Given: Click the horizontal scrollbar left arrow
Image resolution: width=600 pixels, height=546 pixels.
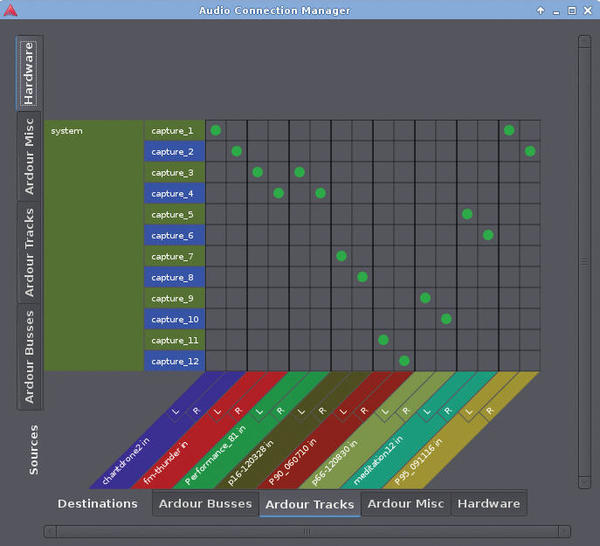Looking at the screenshot, I should tap(50, 531).
